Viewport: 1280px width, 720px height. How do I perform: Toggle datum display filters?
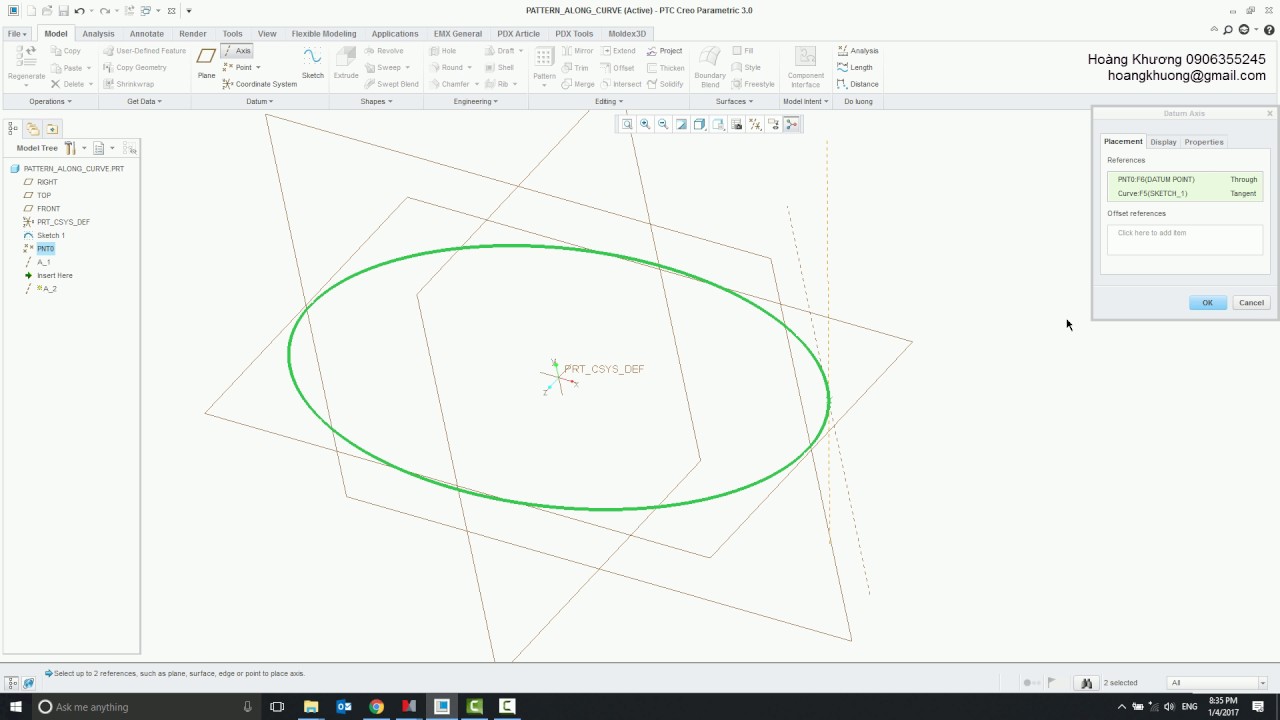755,124
